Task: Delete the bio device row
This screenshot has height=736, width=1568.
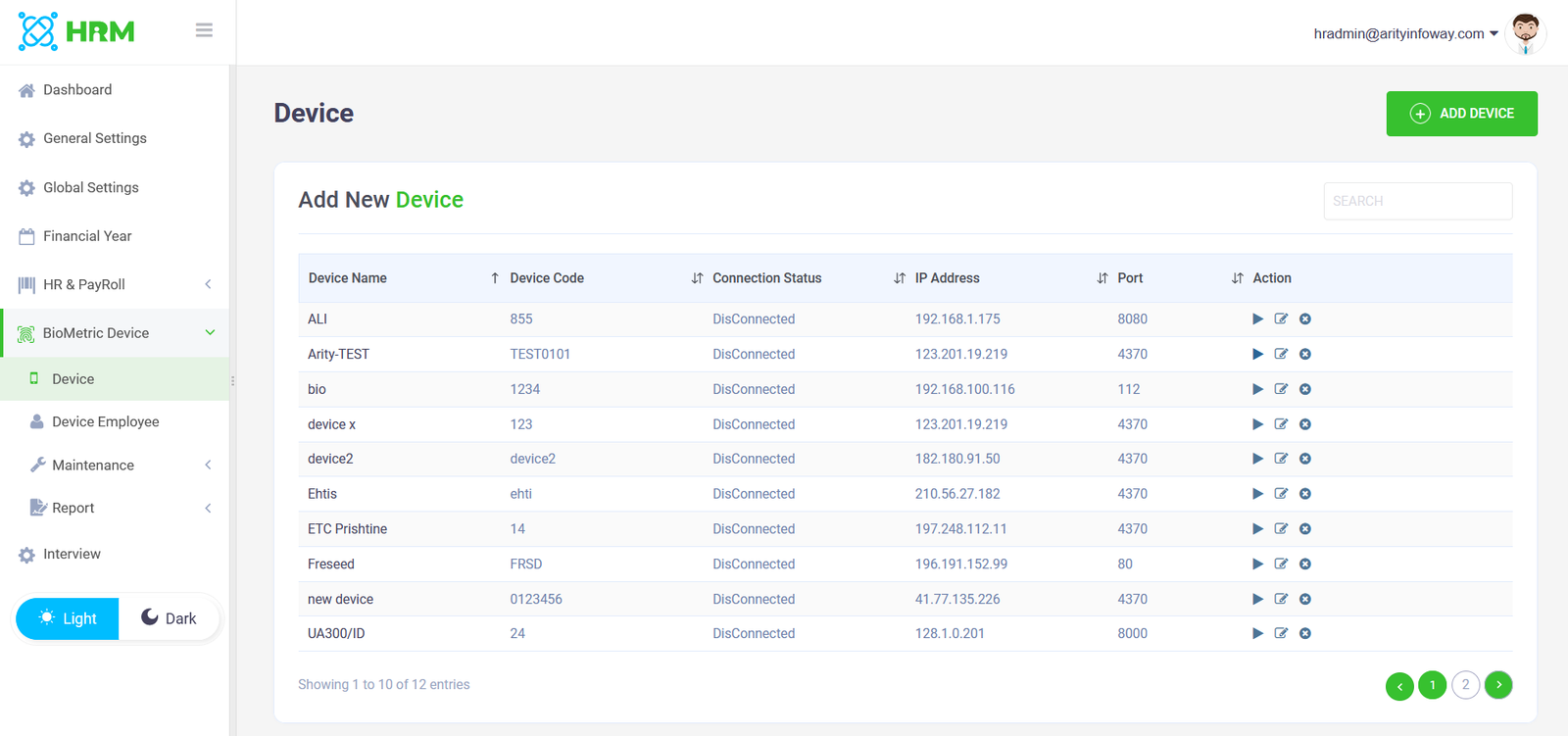Action: (1305, 389)
